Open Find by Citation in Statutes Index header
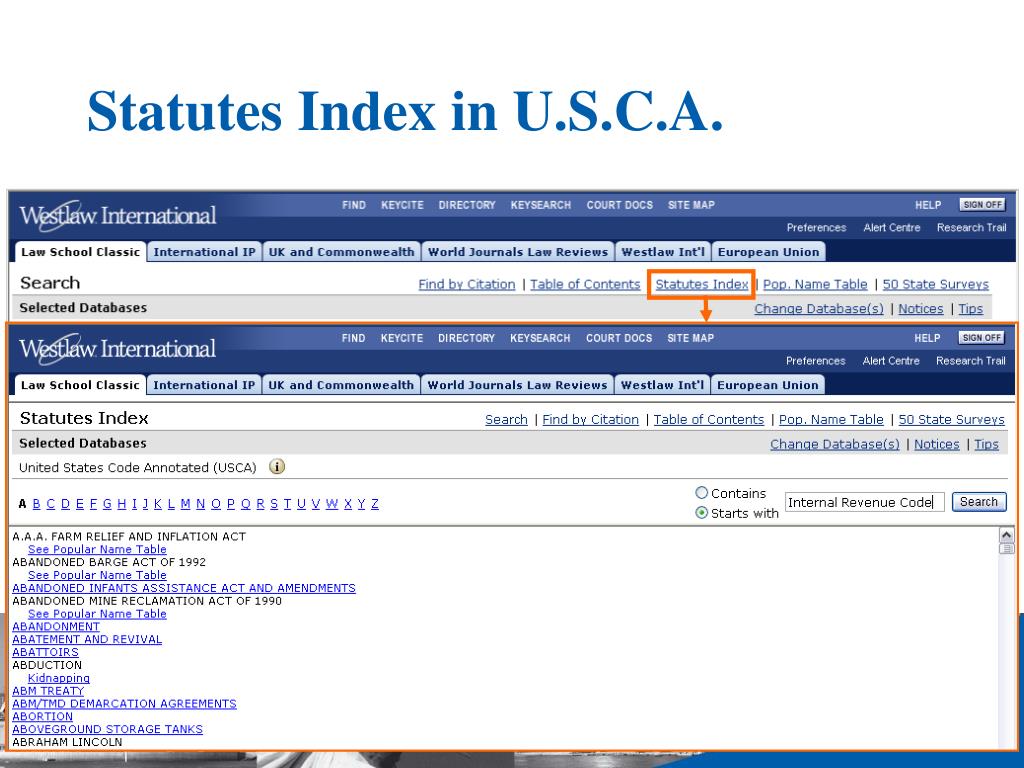Screen dimensions: 1024x768 (590, 420)
